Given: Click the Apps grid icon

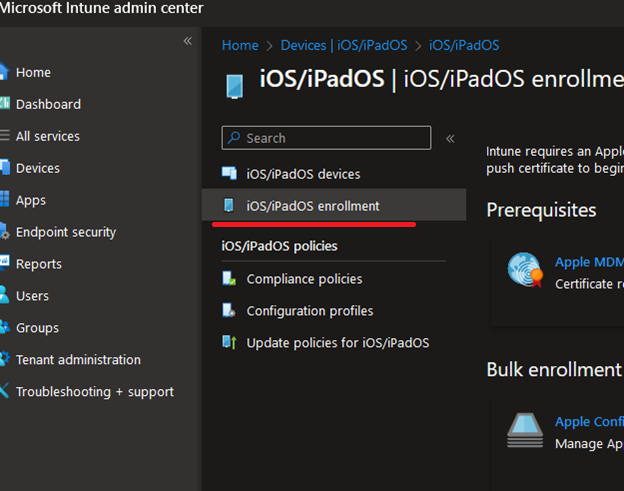Looking at the screenshot, I should [x=4, y=199].
